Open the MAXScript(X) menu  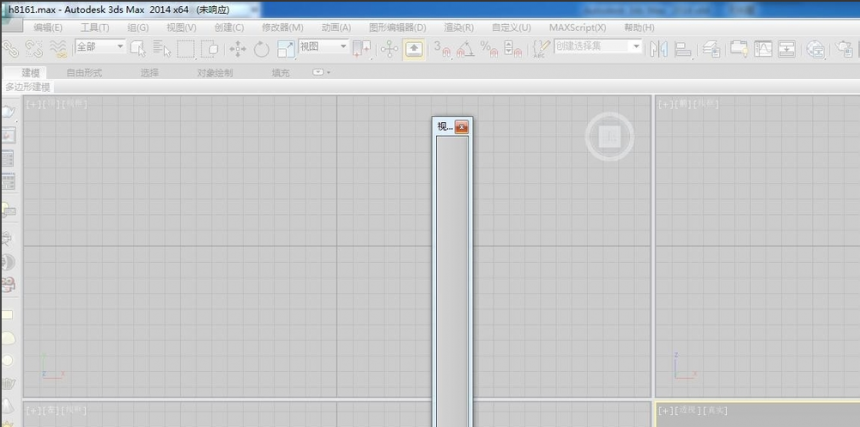(578, 27)
